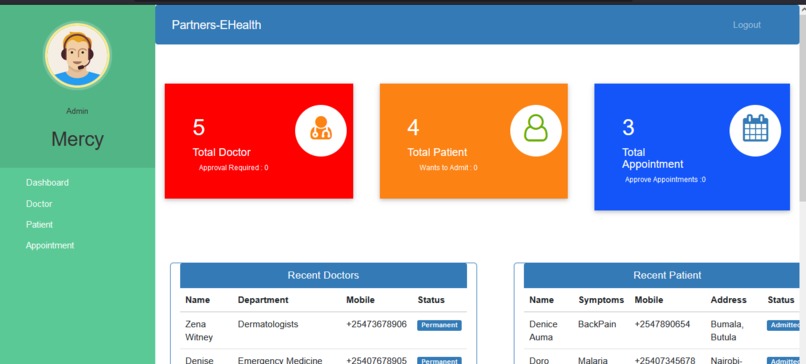Click Approve Appointments :0 text
The width and height of the screenshot is (806, 364).
coord(665,179)
